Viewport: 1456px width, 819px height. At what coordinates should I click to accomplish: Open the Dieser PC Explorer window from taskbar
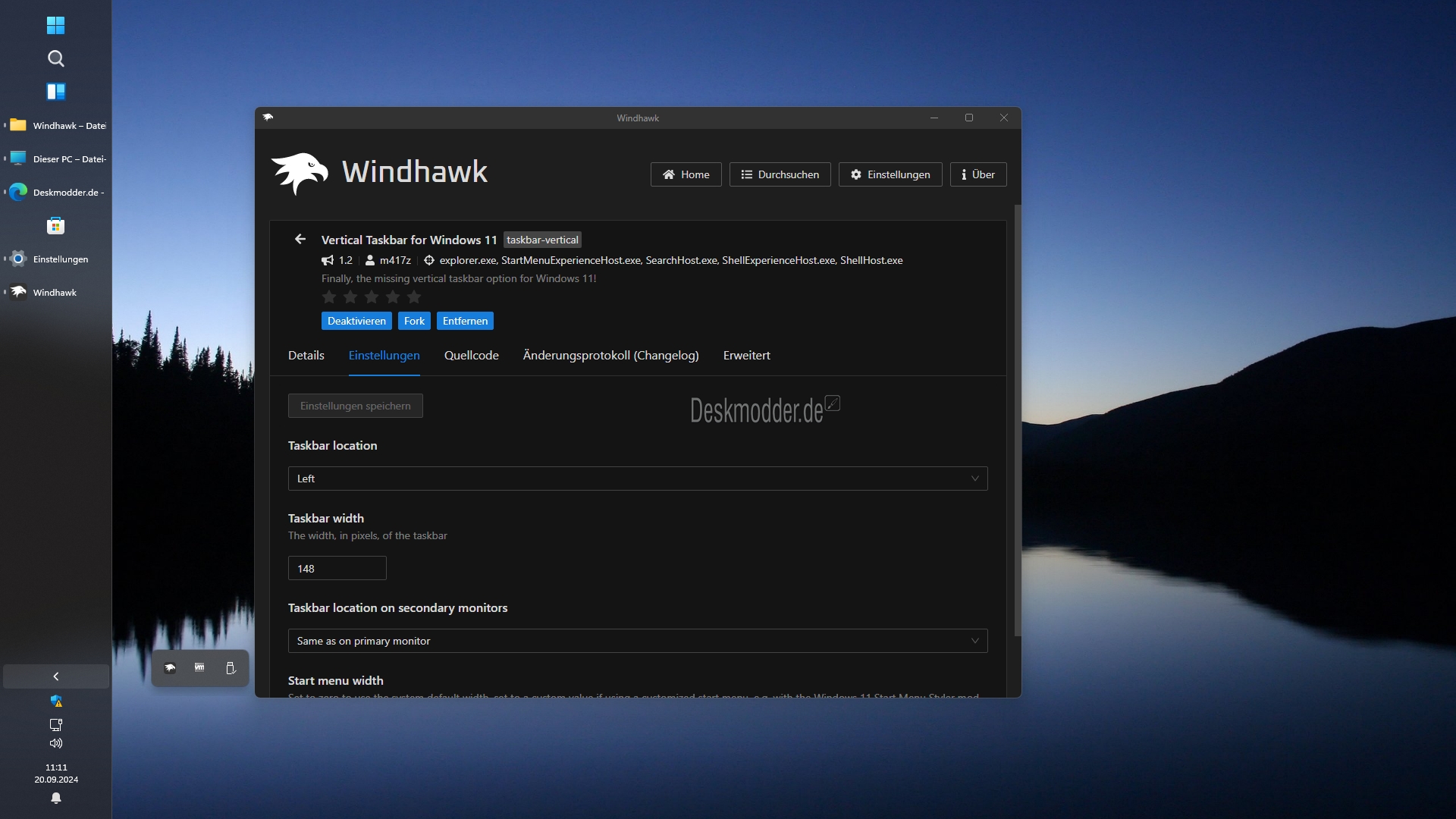55,158
